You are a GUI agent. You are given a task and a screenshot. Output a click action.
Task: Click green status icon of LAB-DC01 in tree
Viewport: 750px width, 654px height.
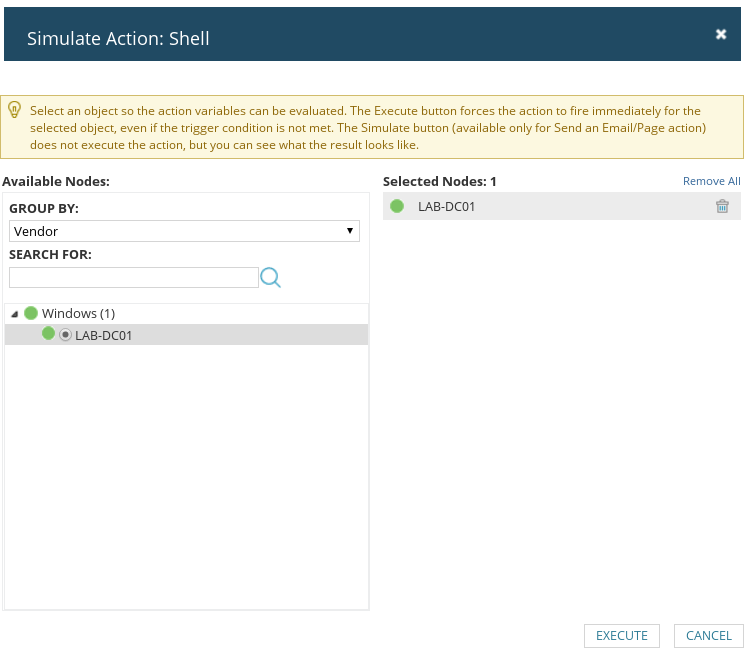pyautogui.click(x=48, y=333)
